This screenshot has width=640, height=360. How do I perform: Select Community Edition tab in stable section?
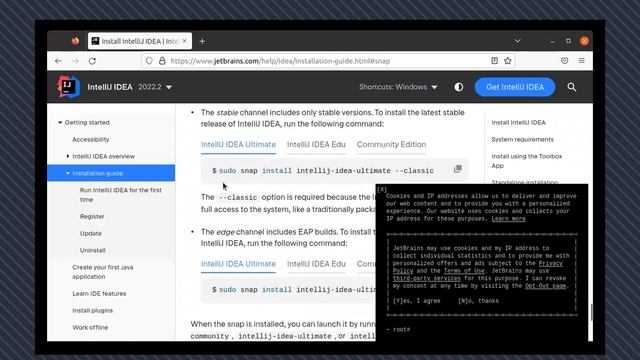tap(391, 144)
